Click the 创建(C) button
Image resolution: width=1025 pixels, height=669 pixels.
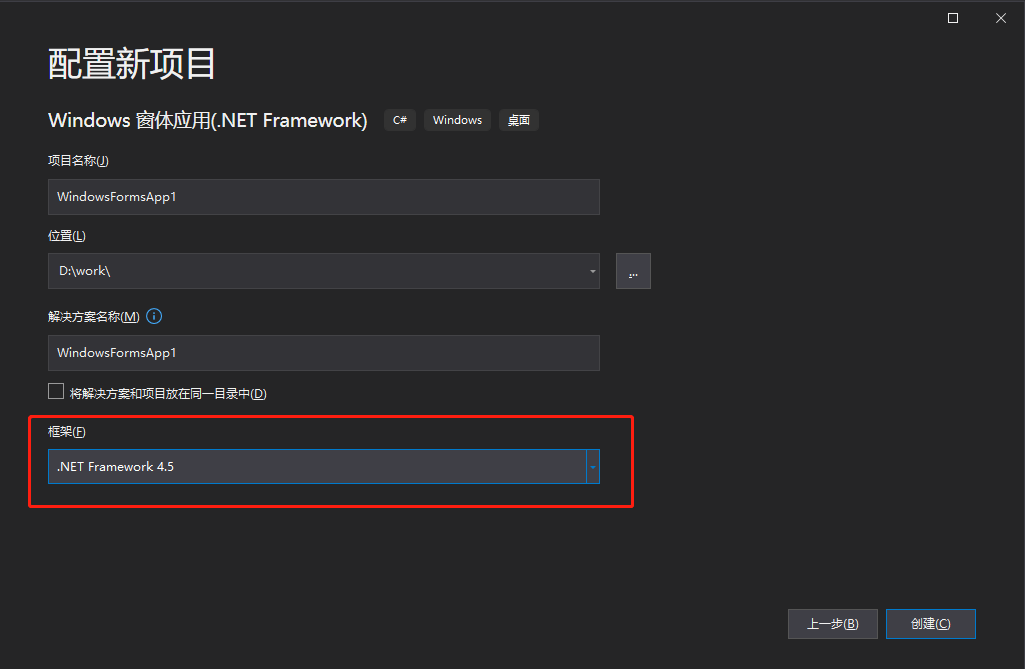click(930, 624)
